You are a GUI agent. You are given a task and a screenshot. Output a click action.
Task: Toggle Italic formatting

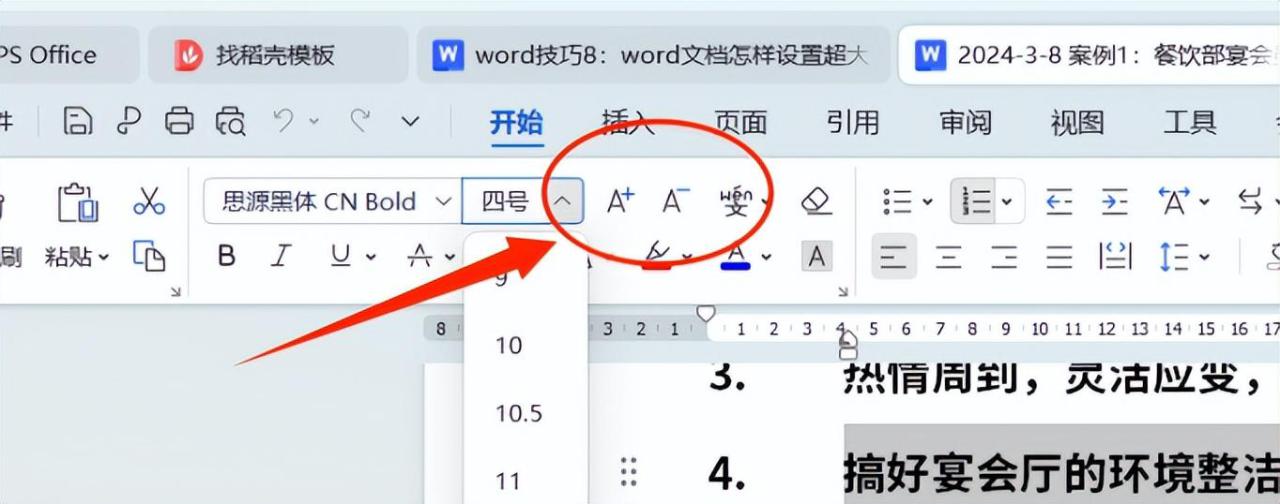point(282,256)
